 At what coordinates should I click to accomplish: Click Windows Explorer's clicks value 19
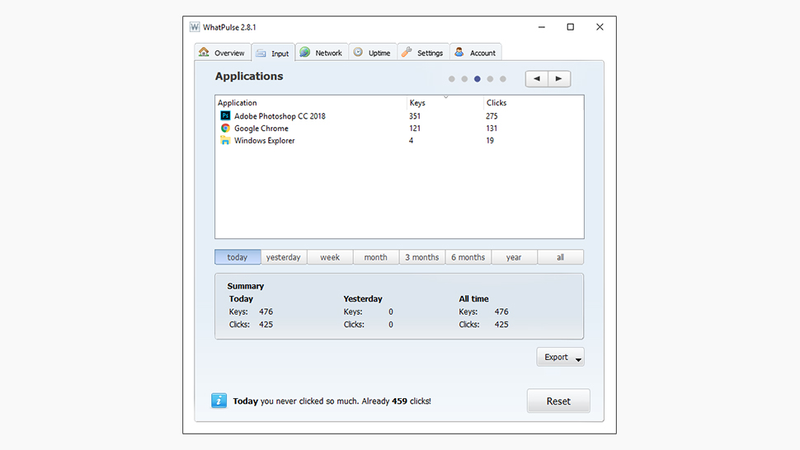coord(489,140)
